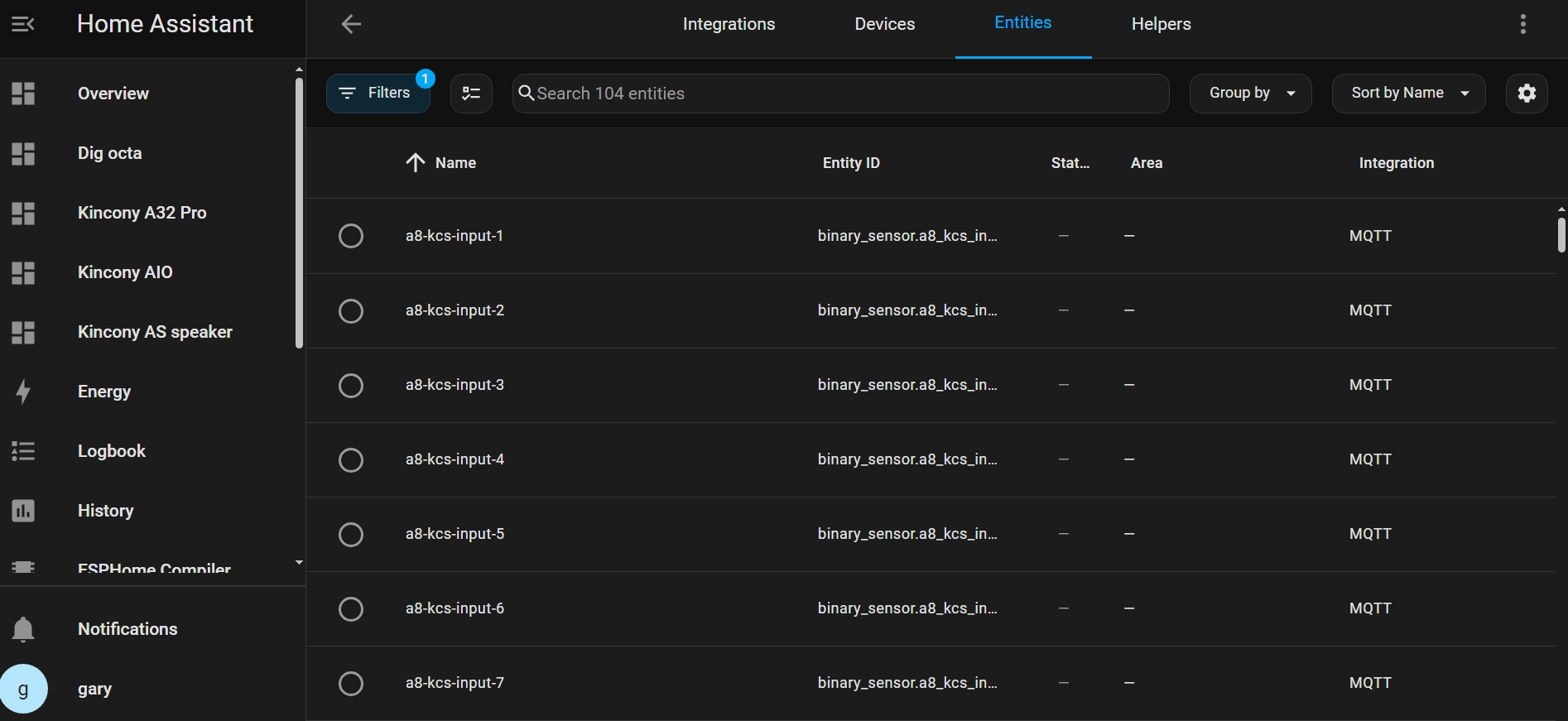The image size is (1568, 721).
Task: Collapse the sidebar using the hamburger icon
Action: [23, 24]
